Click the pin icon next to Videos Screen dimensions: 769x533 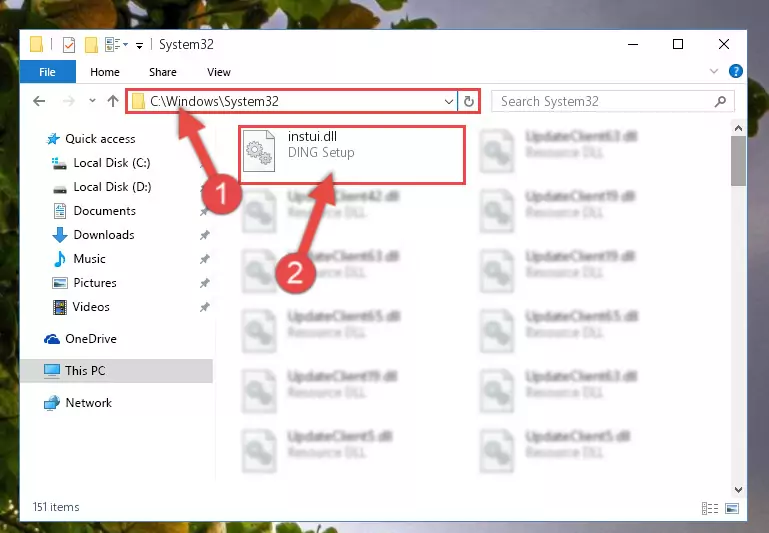205,307
